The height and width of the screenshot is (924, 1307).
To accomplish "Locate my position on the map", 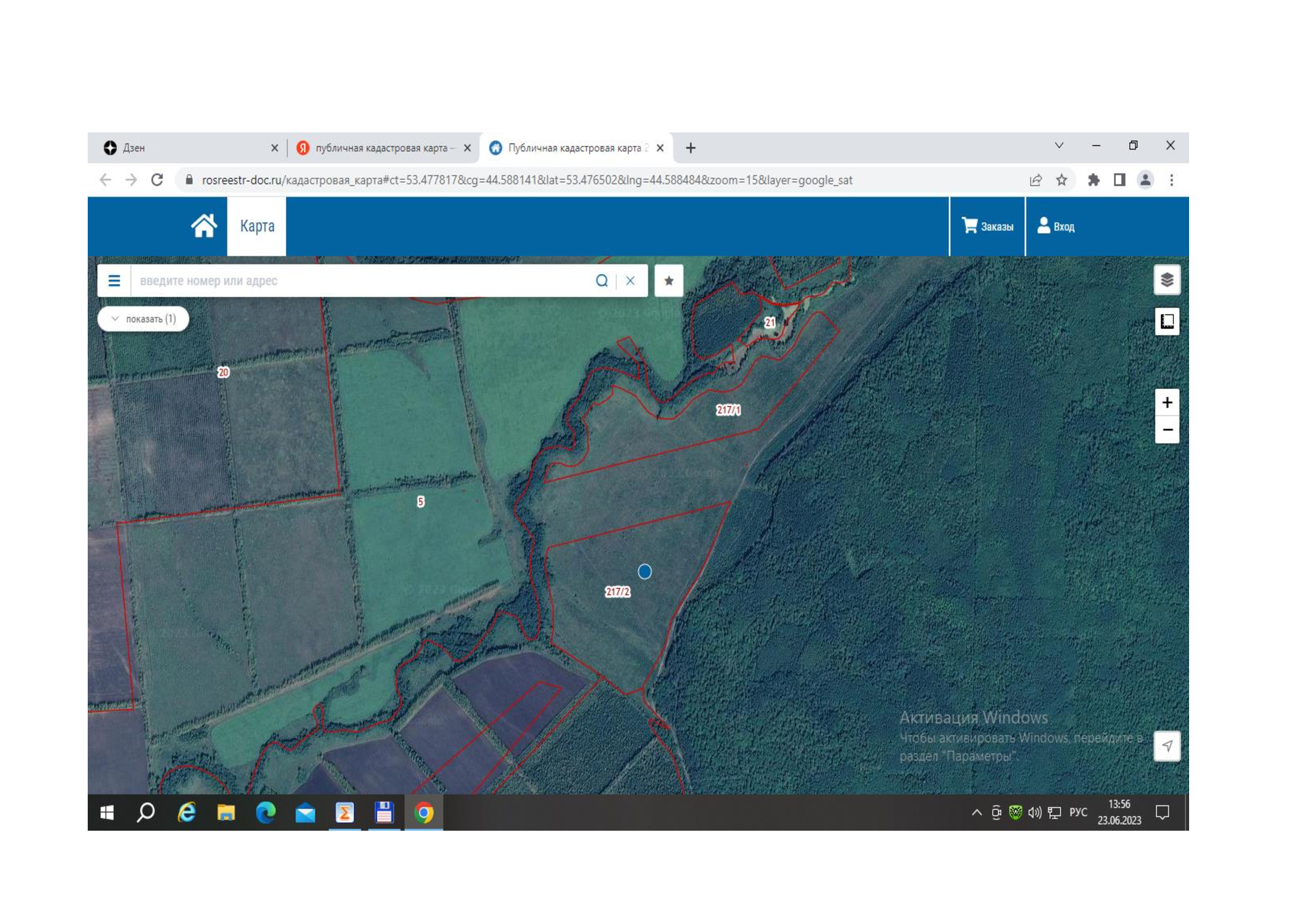I will point(1167,746).
